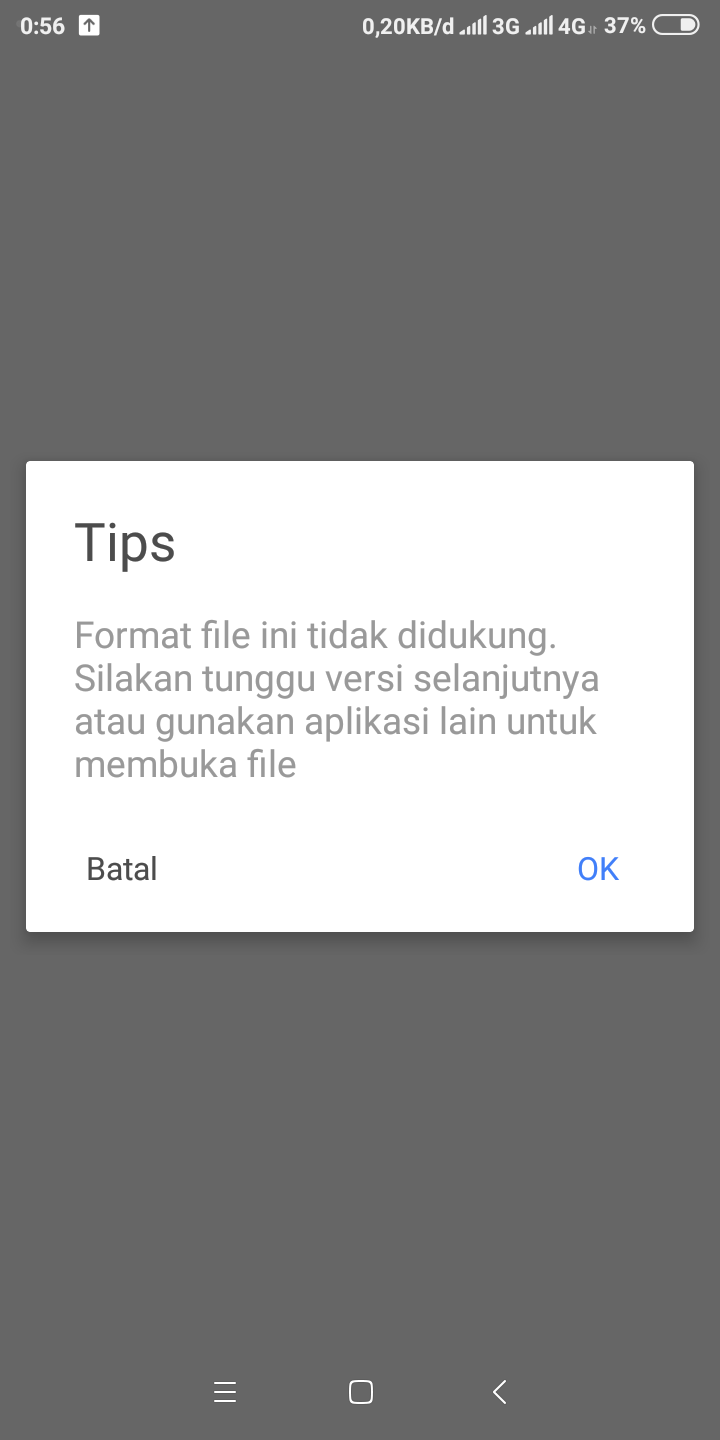Go back using the chevron navigation icon
The height and width of the screenshot is (1440, 720).
pyautogui.click(x=499, y=1392)
